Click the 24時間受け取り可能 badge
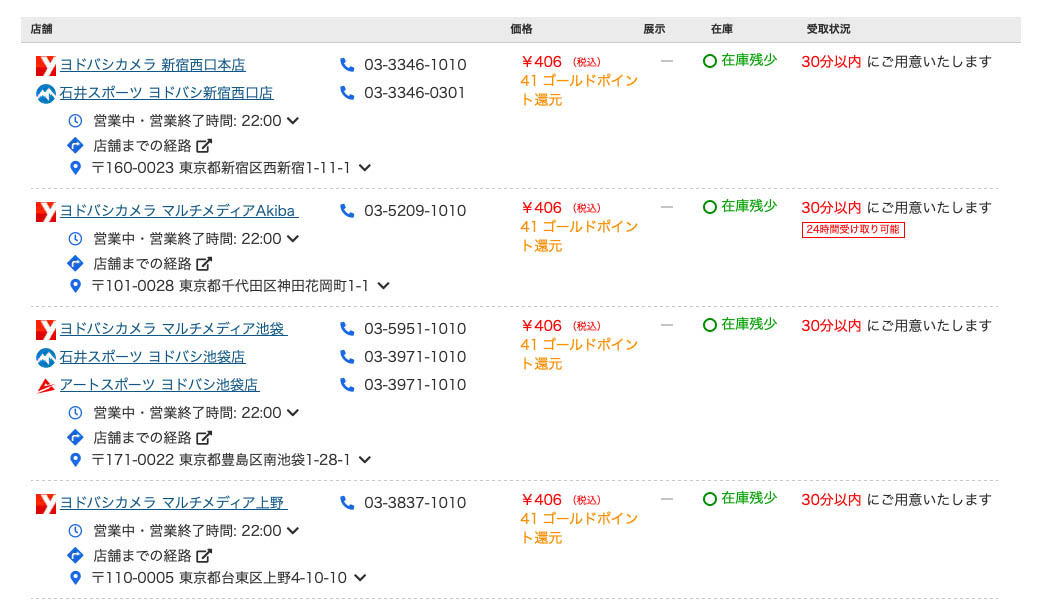Screen dimensions: 1041x608 click(x=853, y=230)
